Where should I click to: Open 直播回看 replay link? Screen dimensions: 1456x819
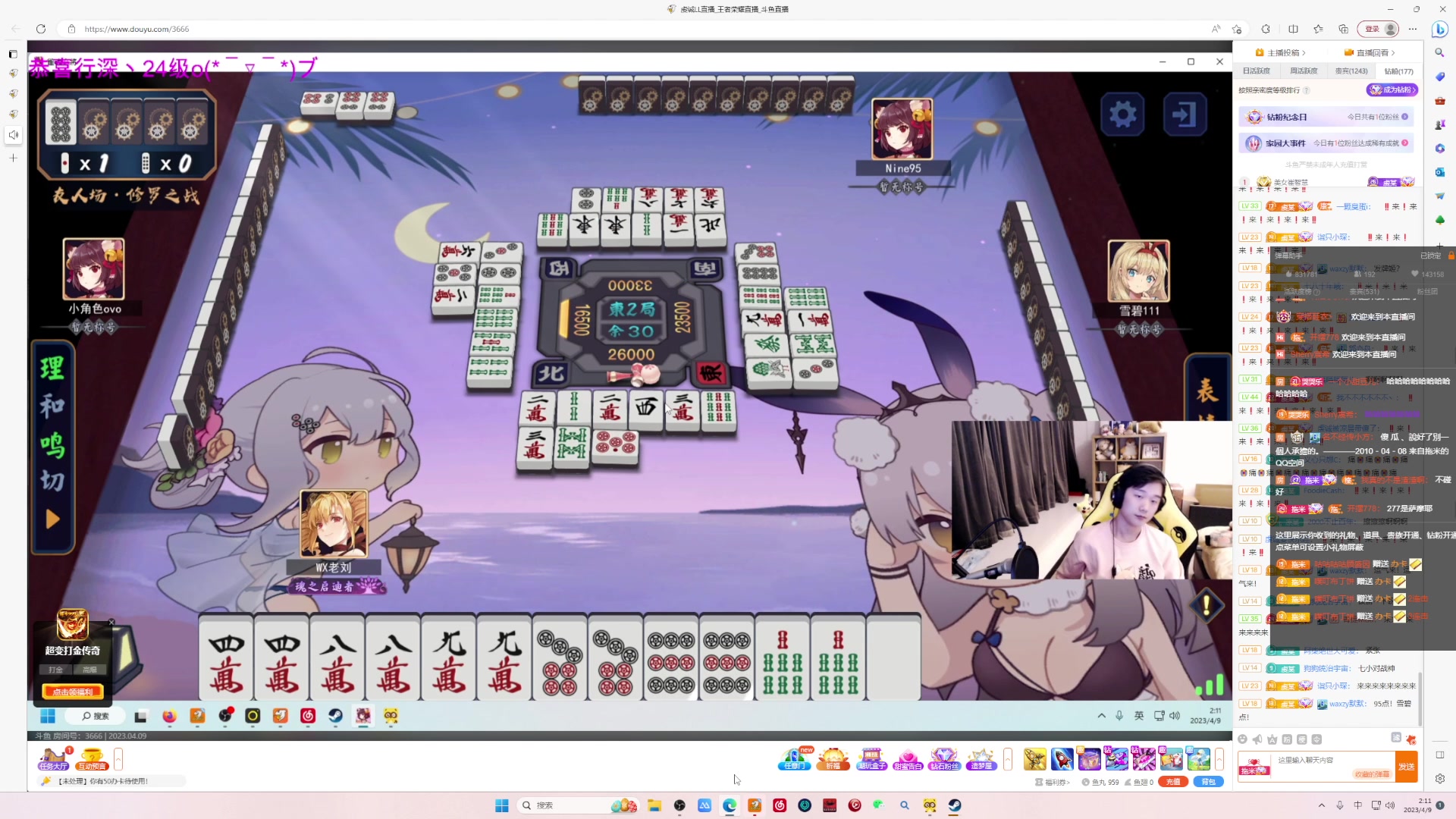coord(1370,52)
